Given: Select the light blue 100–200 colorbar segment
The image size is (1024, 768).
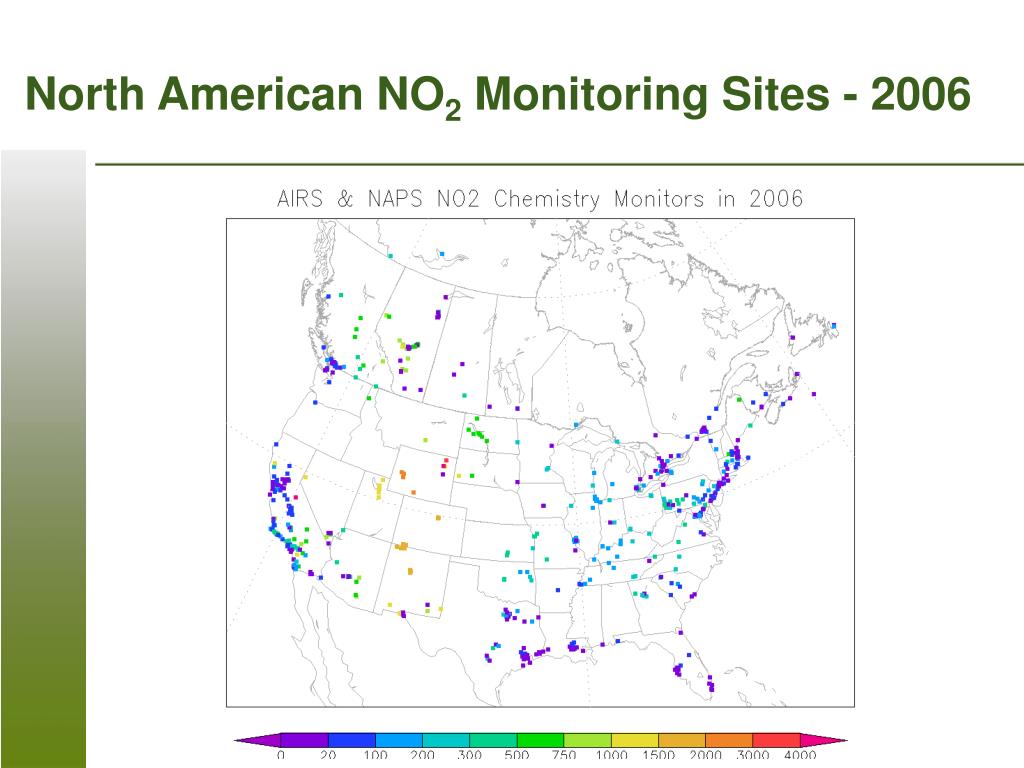Looking at the screenshot, I should [399, 740].
